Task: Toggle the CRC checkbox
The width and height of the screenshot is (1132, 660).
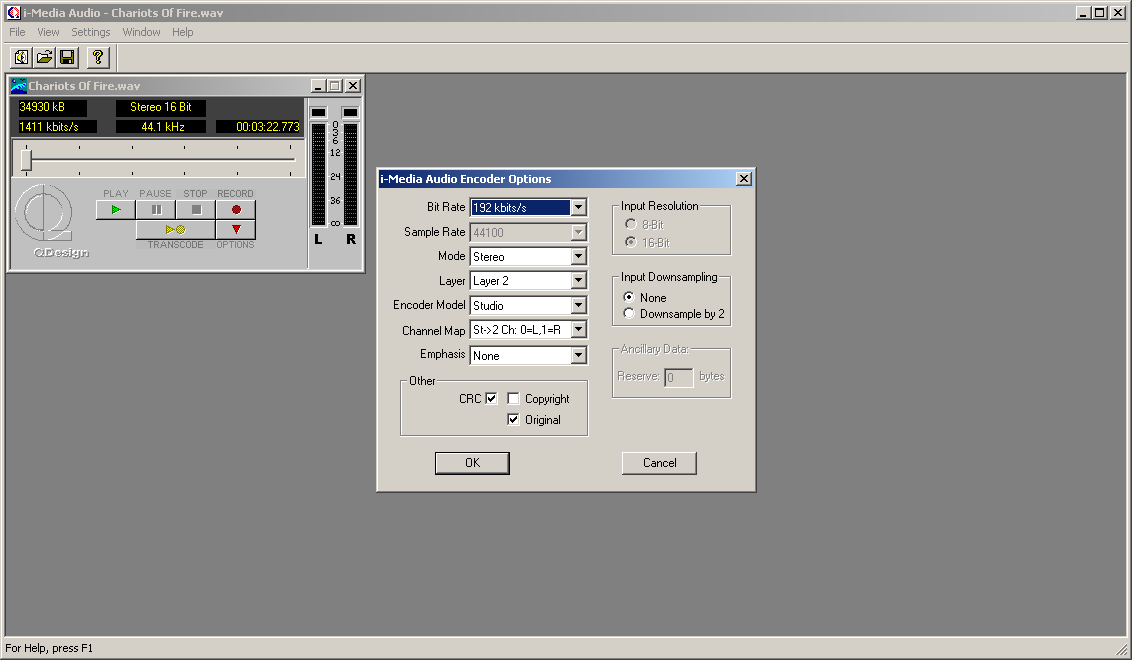Action: click(491, 399)
